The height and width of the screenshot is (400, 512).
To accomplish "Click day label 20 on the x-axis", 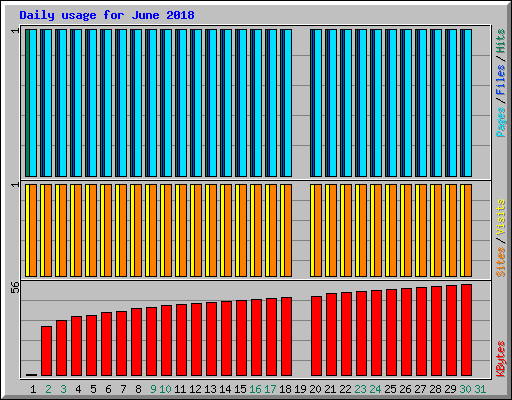I will 315,389.
